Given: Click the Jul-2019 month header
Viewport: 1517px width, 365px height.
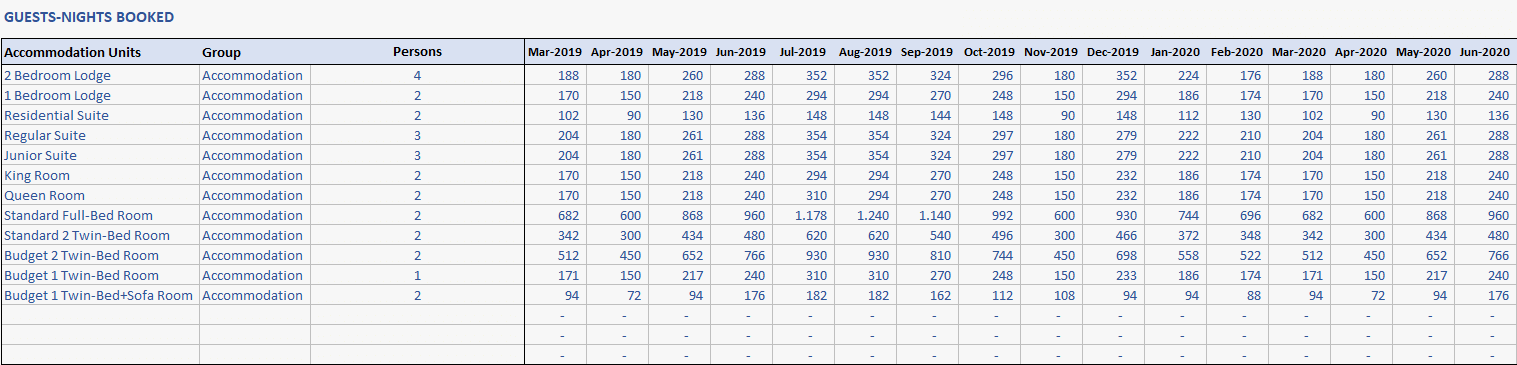Looking at the screenshot, I should click(x=802, y=52).
